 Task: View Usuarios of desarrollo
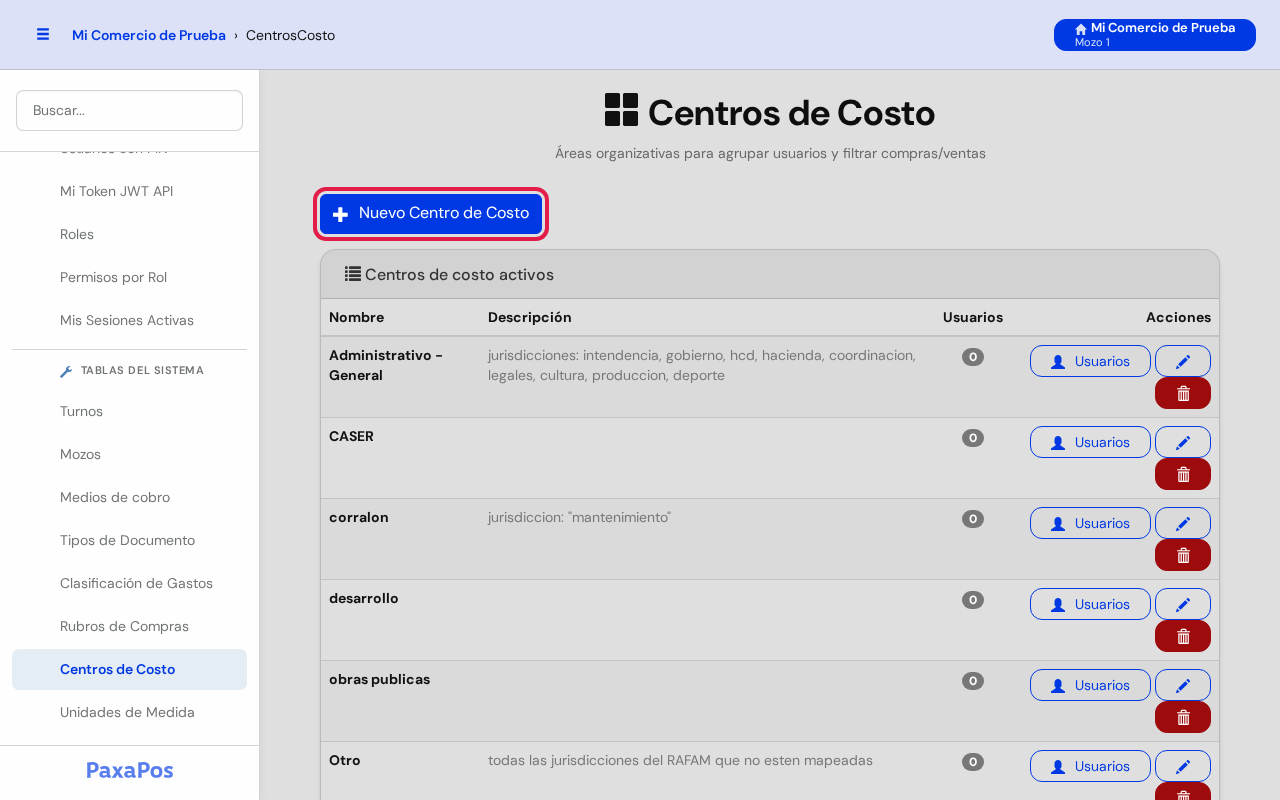tap(1090, 604)
